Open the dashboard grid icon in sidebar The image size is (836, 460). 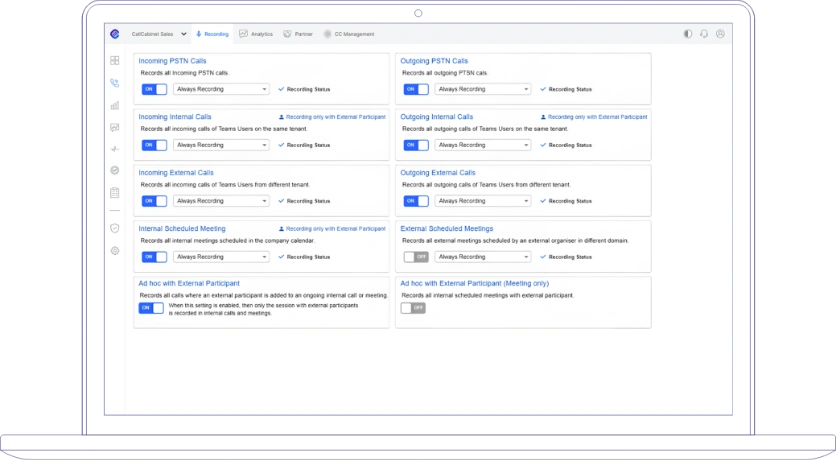(x=115, y=61)
